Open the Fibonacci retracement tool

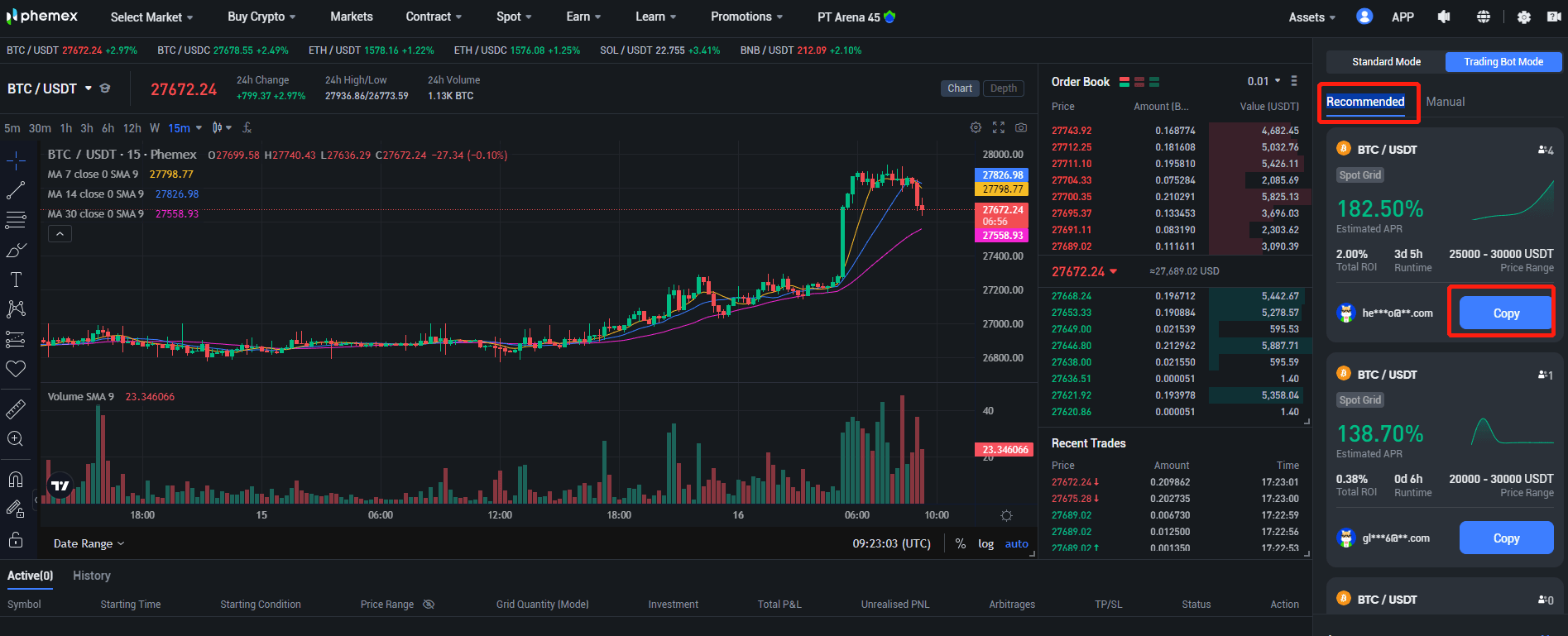pos(16,220)
